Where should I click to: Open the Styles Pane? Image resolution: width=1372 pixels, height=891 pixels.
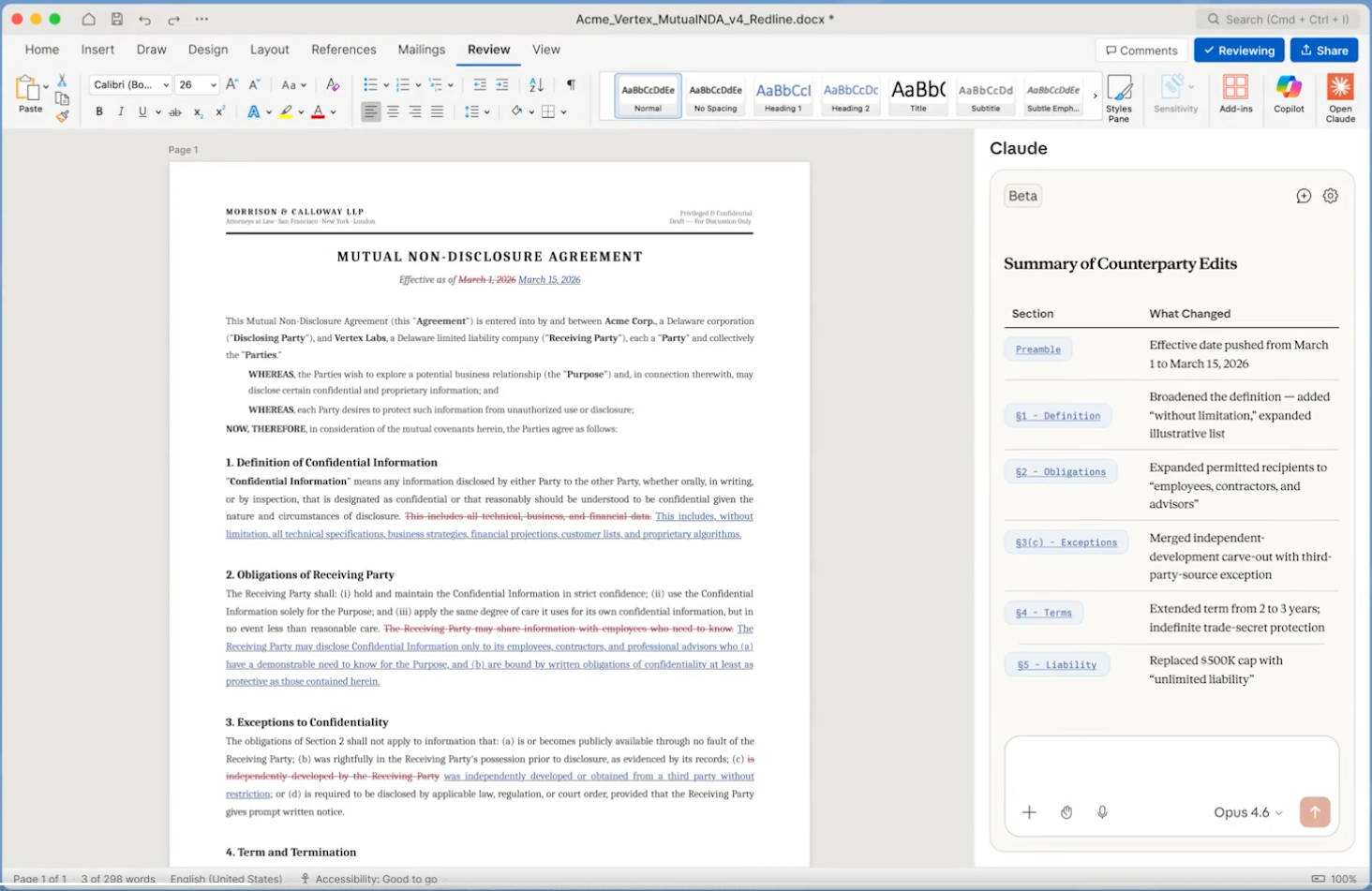[1119, 97]
